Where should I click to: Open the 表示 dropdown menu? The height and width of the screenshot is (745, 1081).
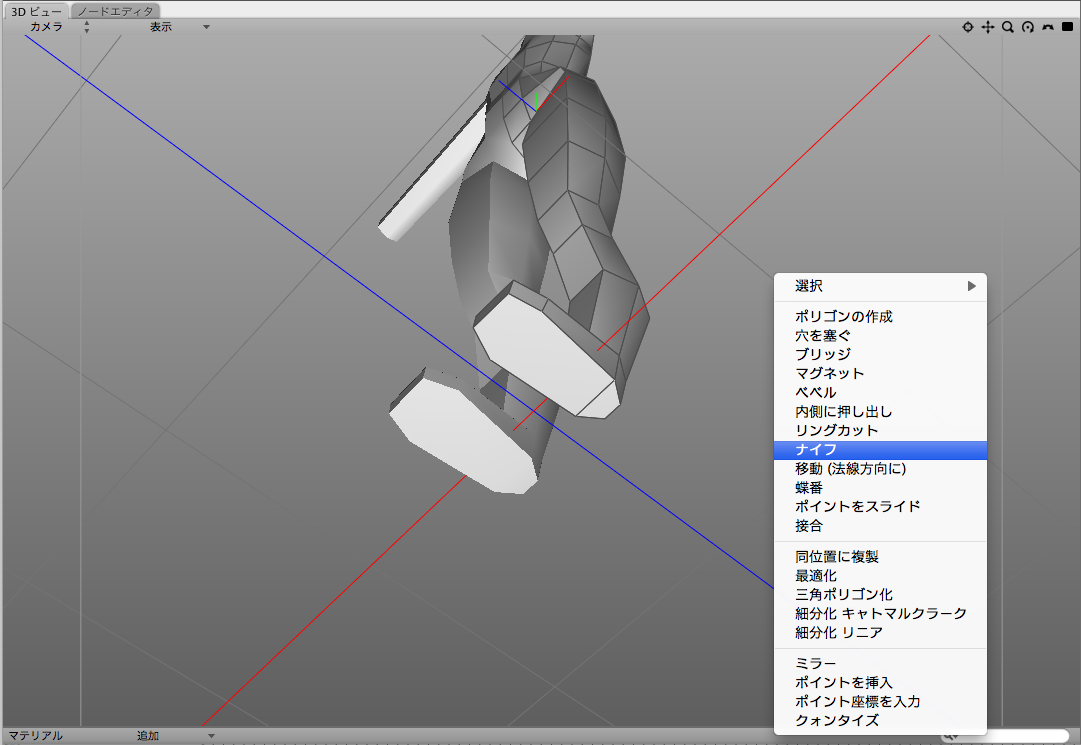[x=179, y=27]
